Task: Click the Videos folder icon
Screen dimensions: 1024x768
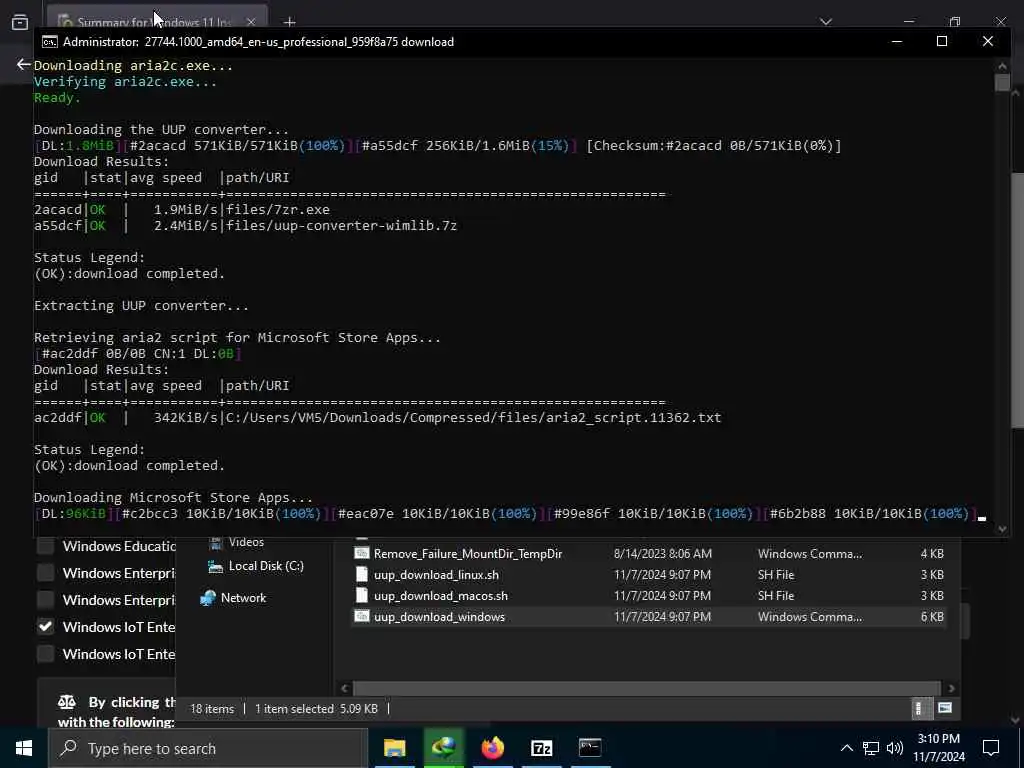Action: (216, 542)
